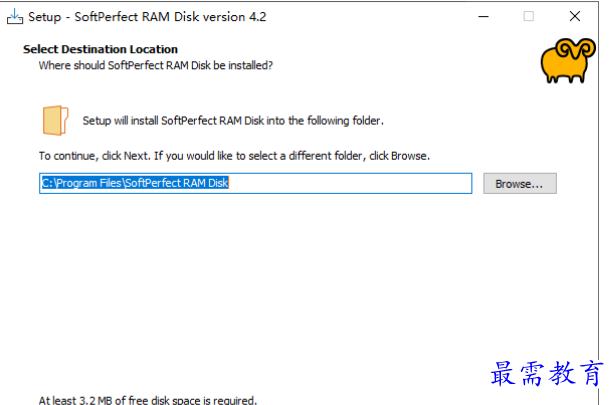Close the SoftPerfect RAM Disk setup window

coord(575,16)
